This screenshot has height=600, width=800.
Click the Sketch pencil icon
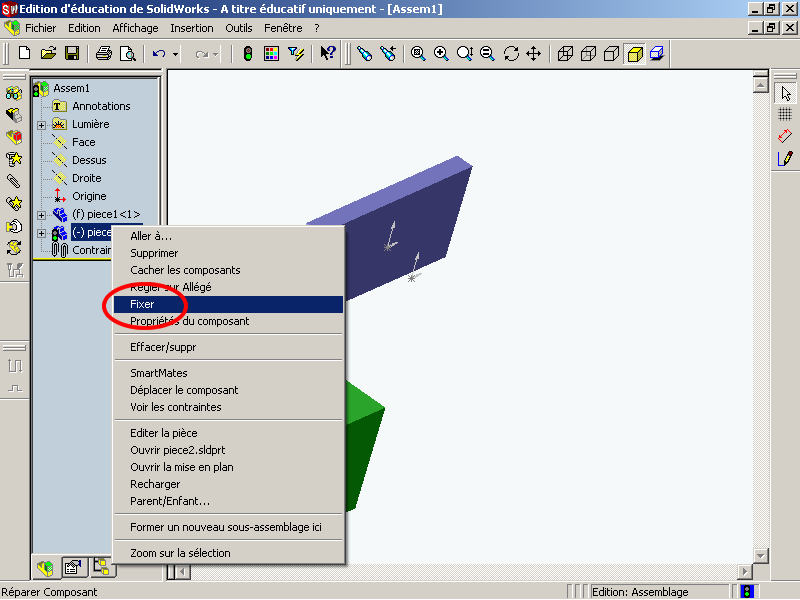[785, 159]
